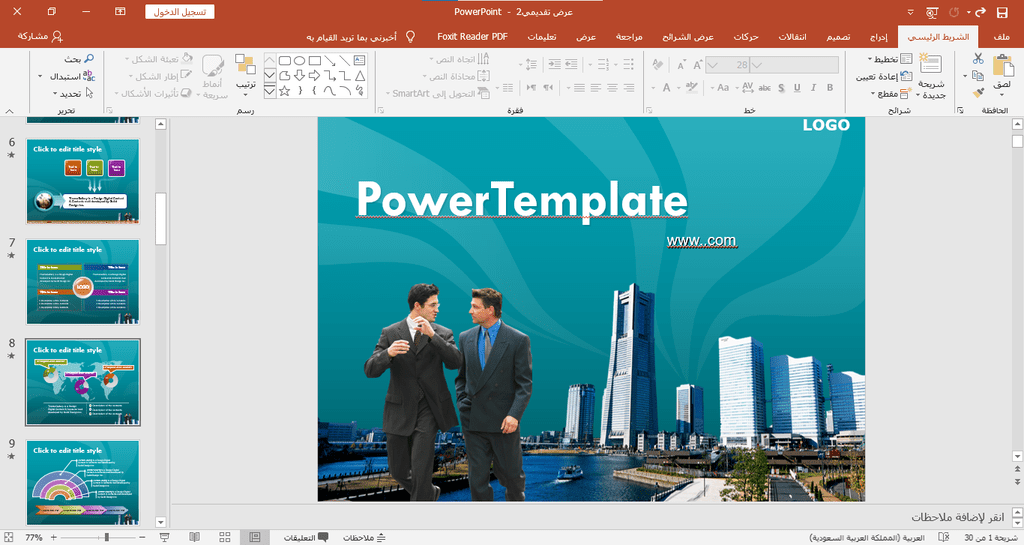Click the zoom out minus button
Screen dimensions: 1024x545
tap(142, 537)
